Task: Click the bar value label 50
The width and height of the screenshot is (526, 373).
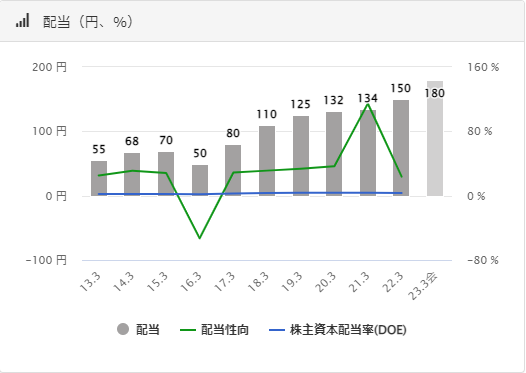Action: tap(200, 153)
